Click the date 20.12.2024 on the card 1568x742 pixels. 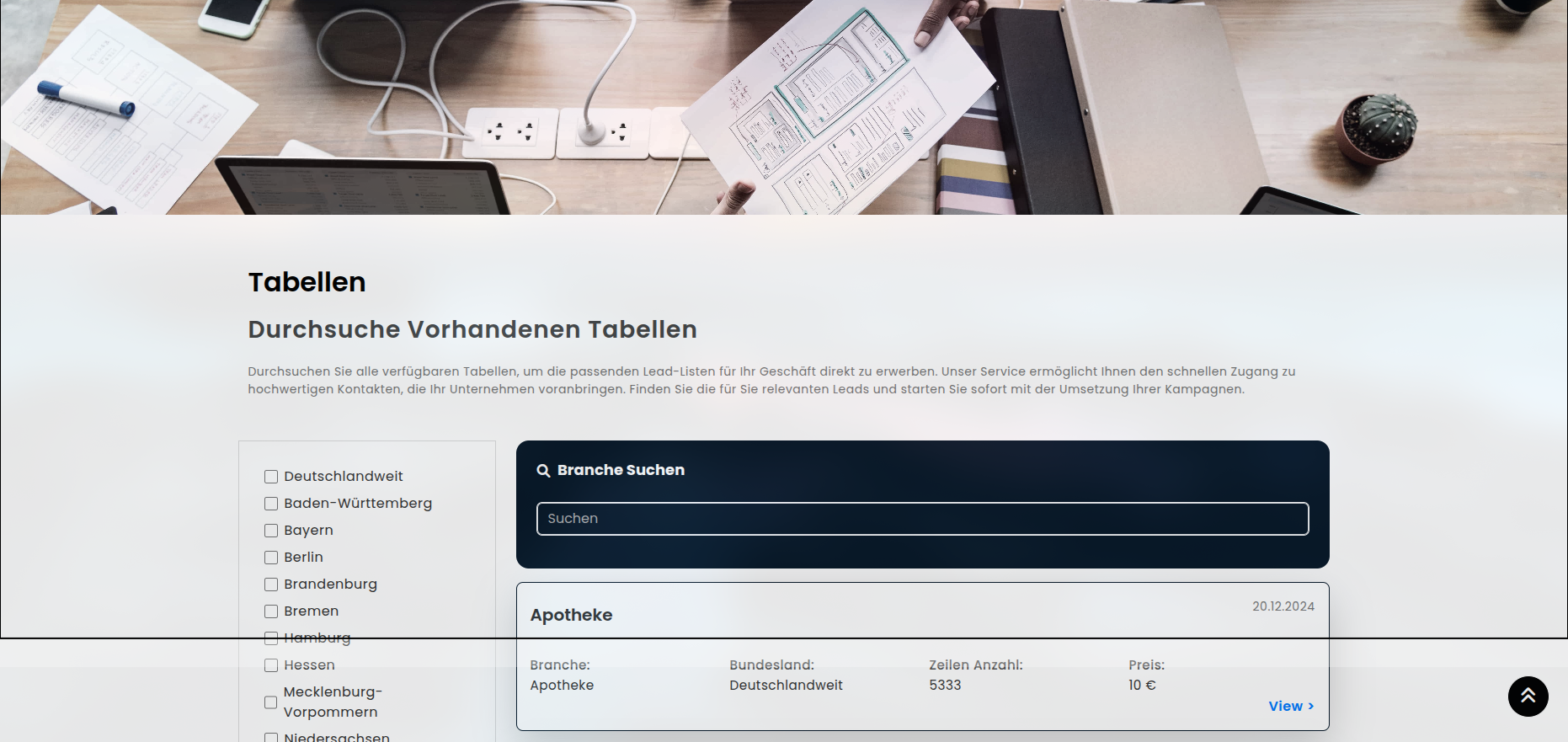pyautogui.click(x=1283, y=606)
